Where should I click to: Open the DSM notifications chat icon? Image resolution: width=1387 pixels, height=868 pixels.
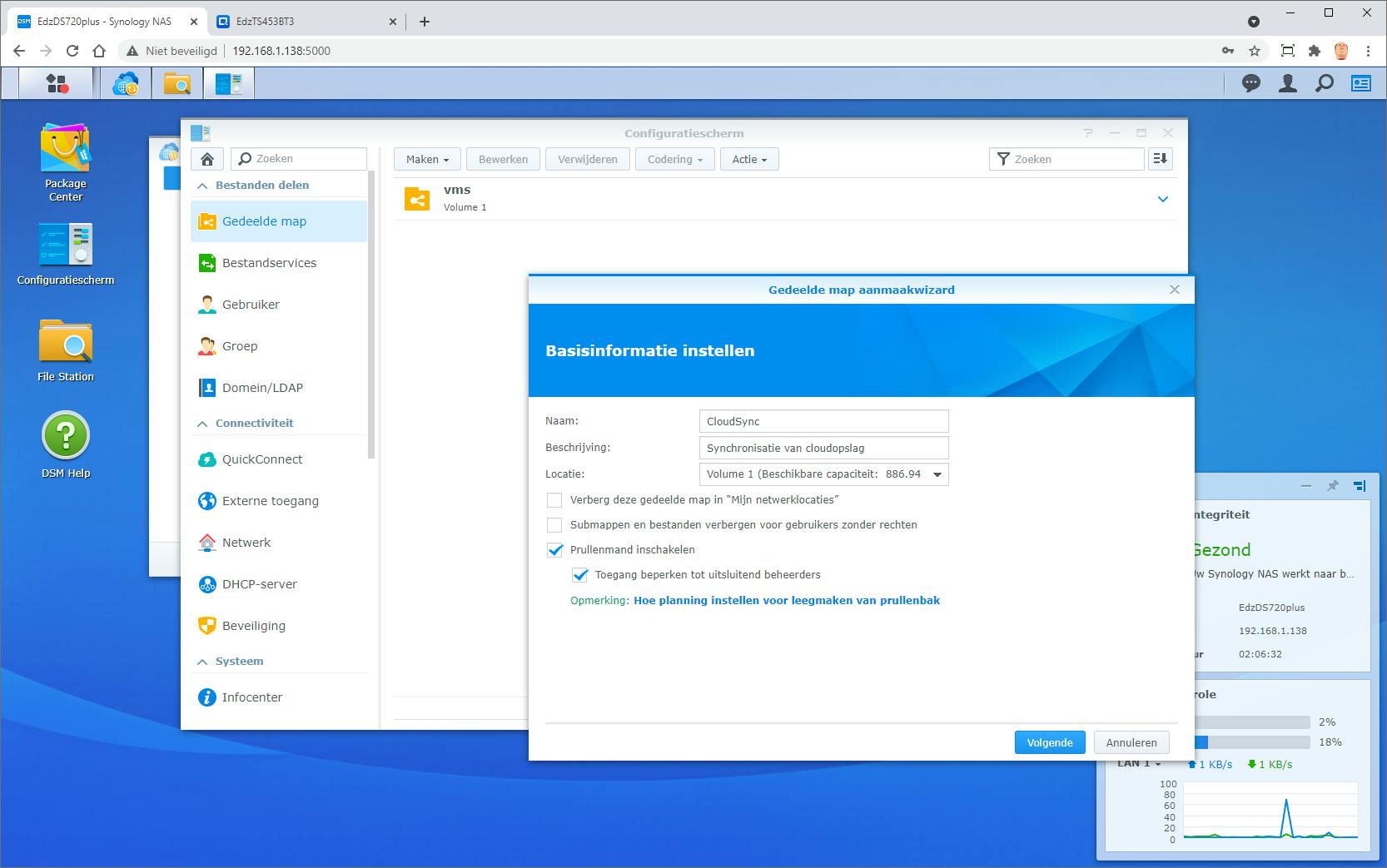point(1250,83)
